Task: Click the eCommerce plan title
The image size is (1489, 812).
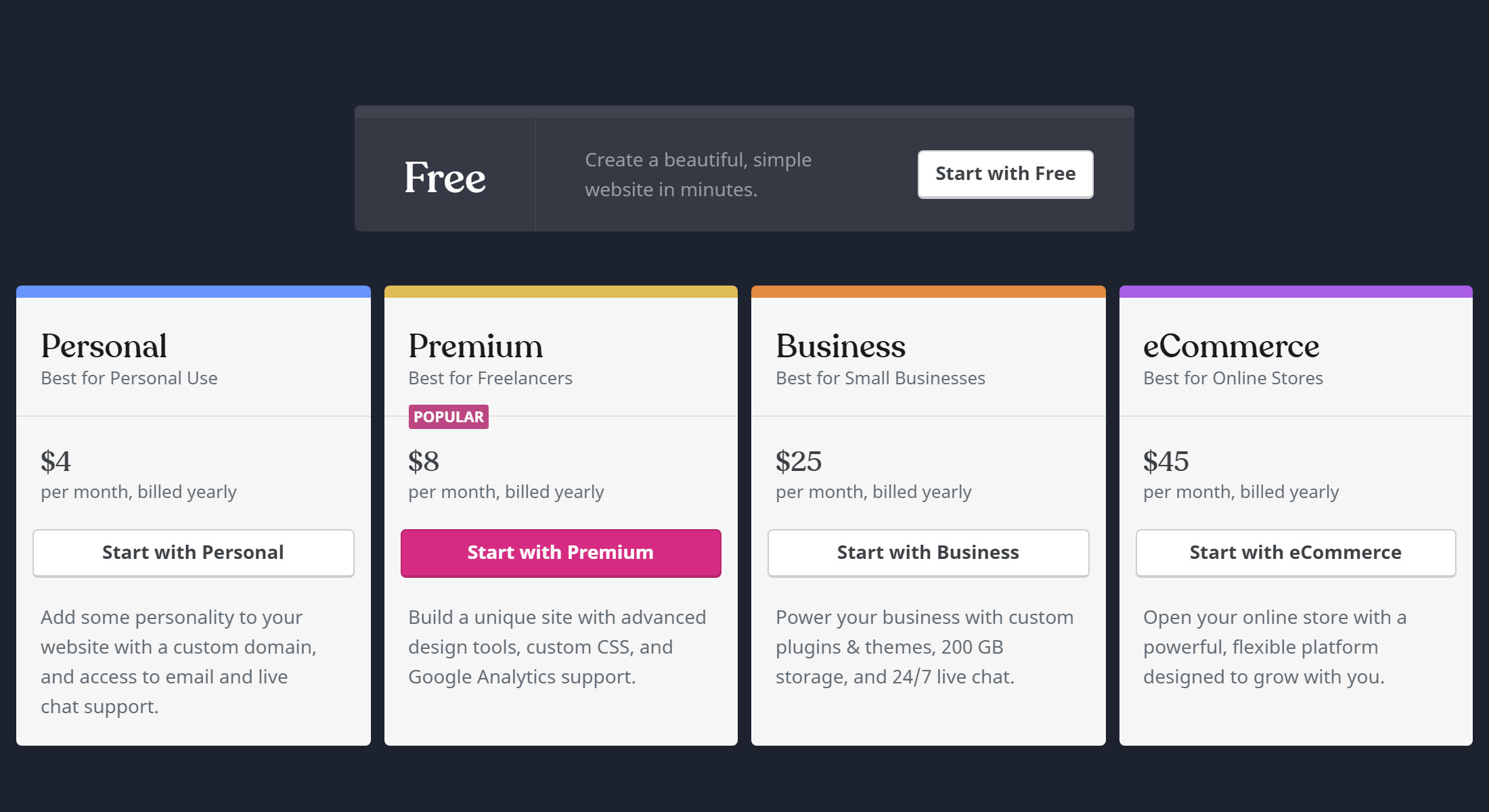Action: coord(1230,346)
